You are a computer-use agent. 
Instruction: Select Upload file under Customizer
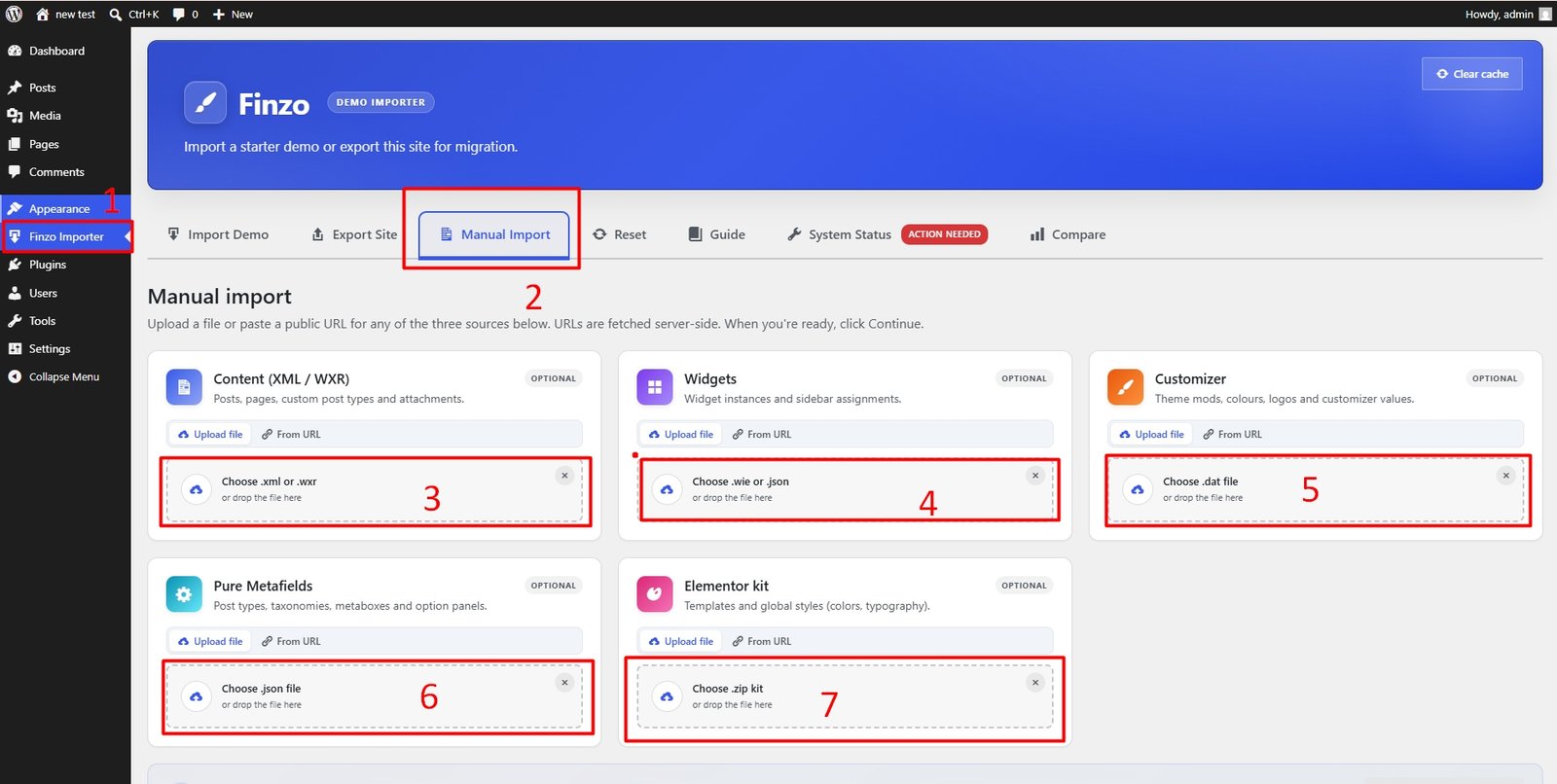1152,435
